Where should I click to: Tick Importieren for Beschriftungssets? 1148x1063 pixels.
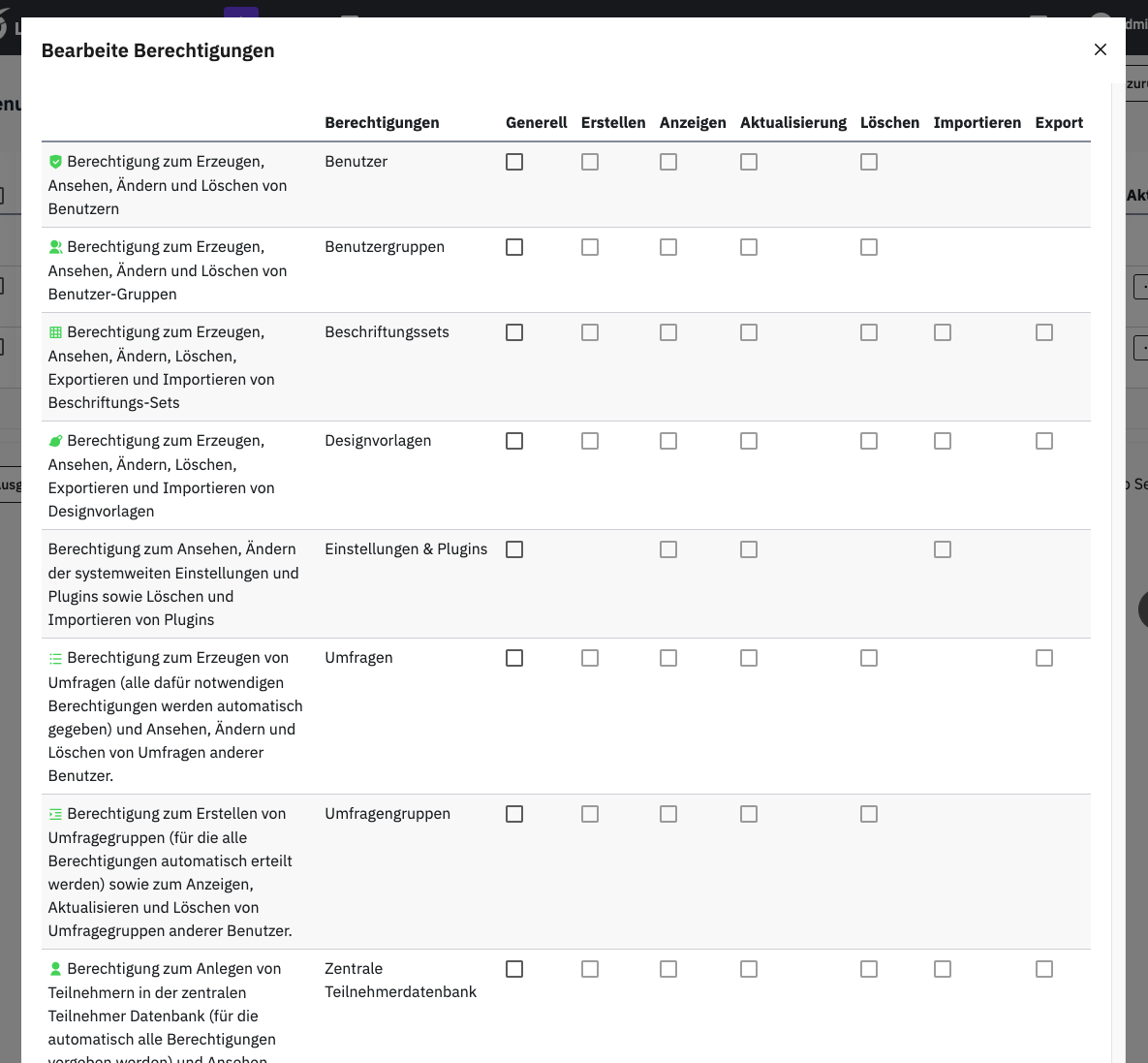click(943, 332)
